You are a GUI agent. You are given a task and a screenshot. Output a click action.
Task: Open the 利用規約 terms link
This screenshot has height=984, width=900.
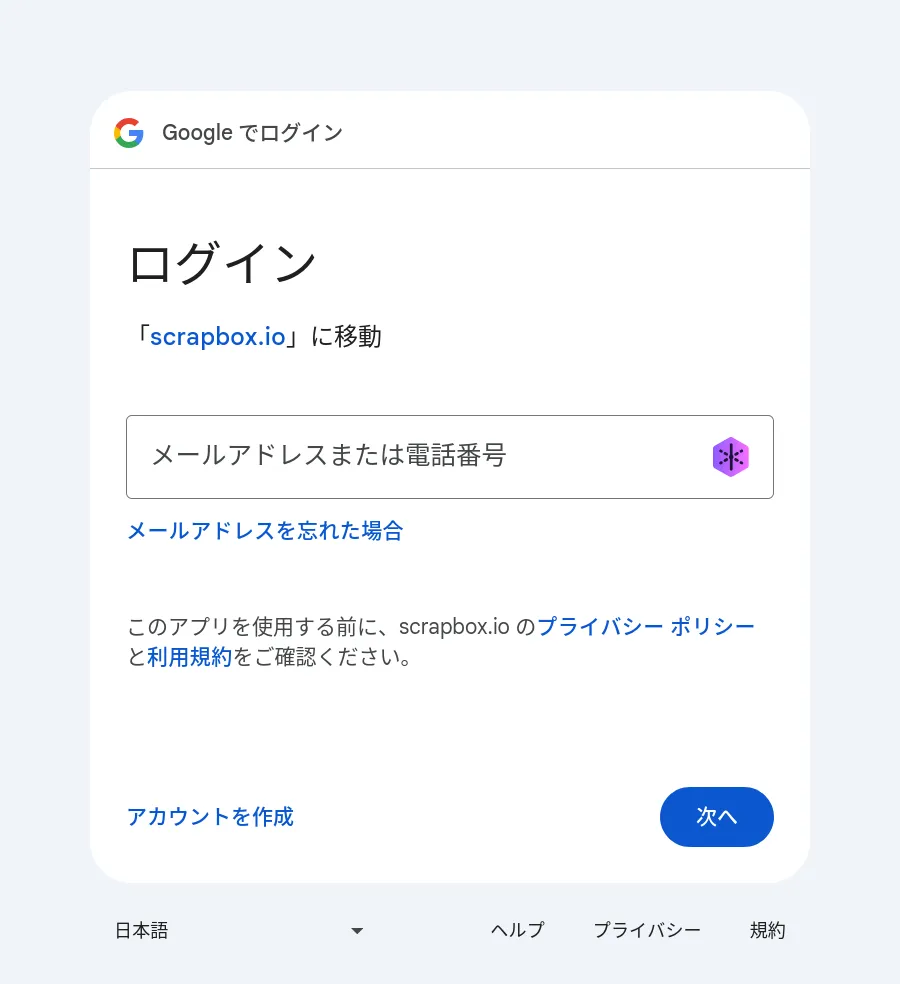point(190,657)
